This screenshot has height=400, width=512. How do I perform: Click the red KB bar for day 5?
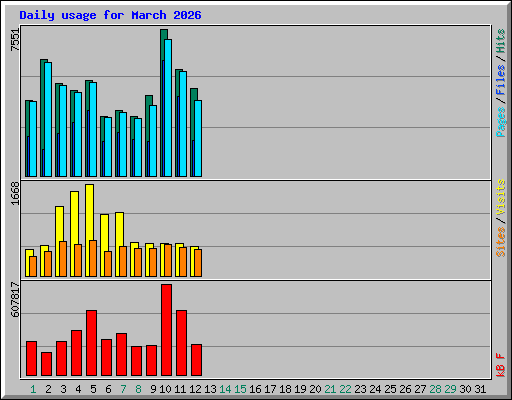point(91,343)
